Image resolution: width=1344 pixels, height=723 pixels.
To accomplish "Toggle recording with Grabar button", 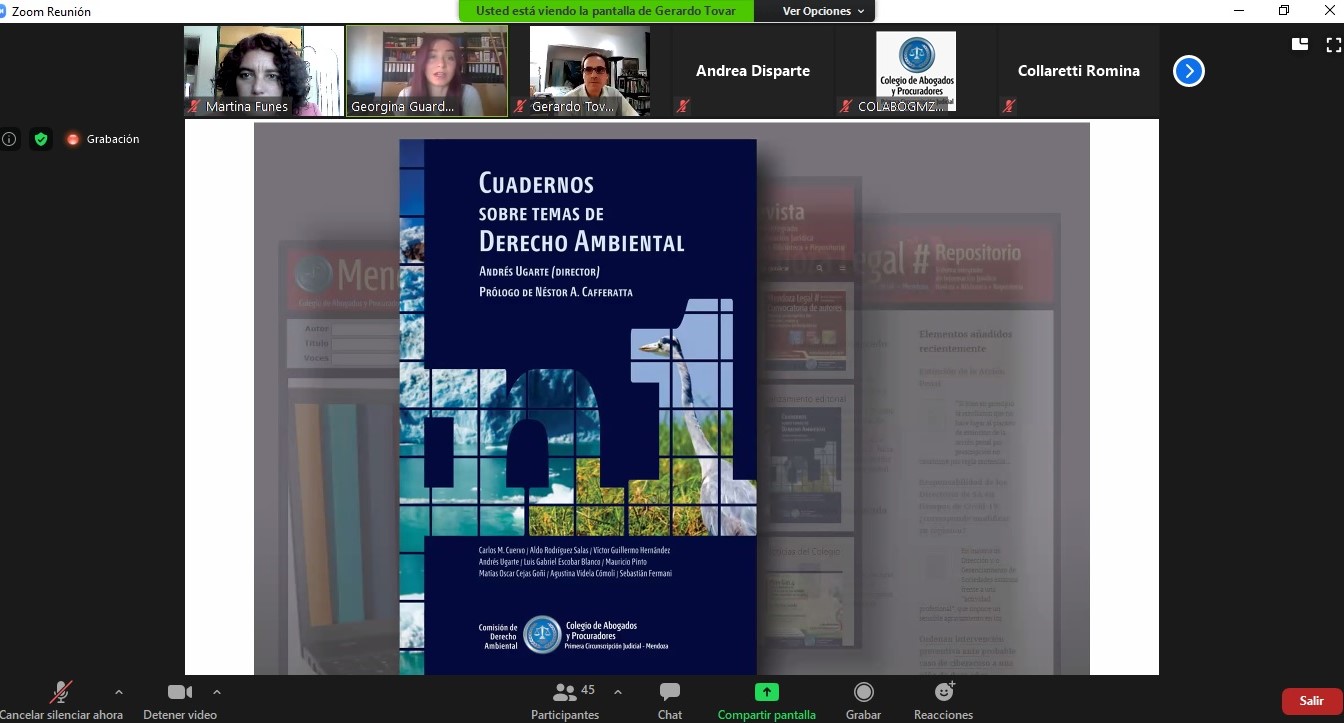I will click(863, 692).
